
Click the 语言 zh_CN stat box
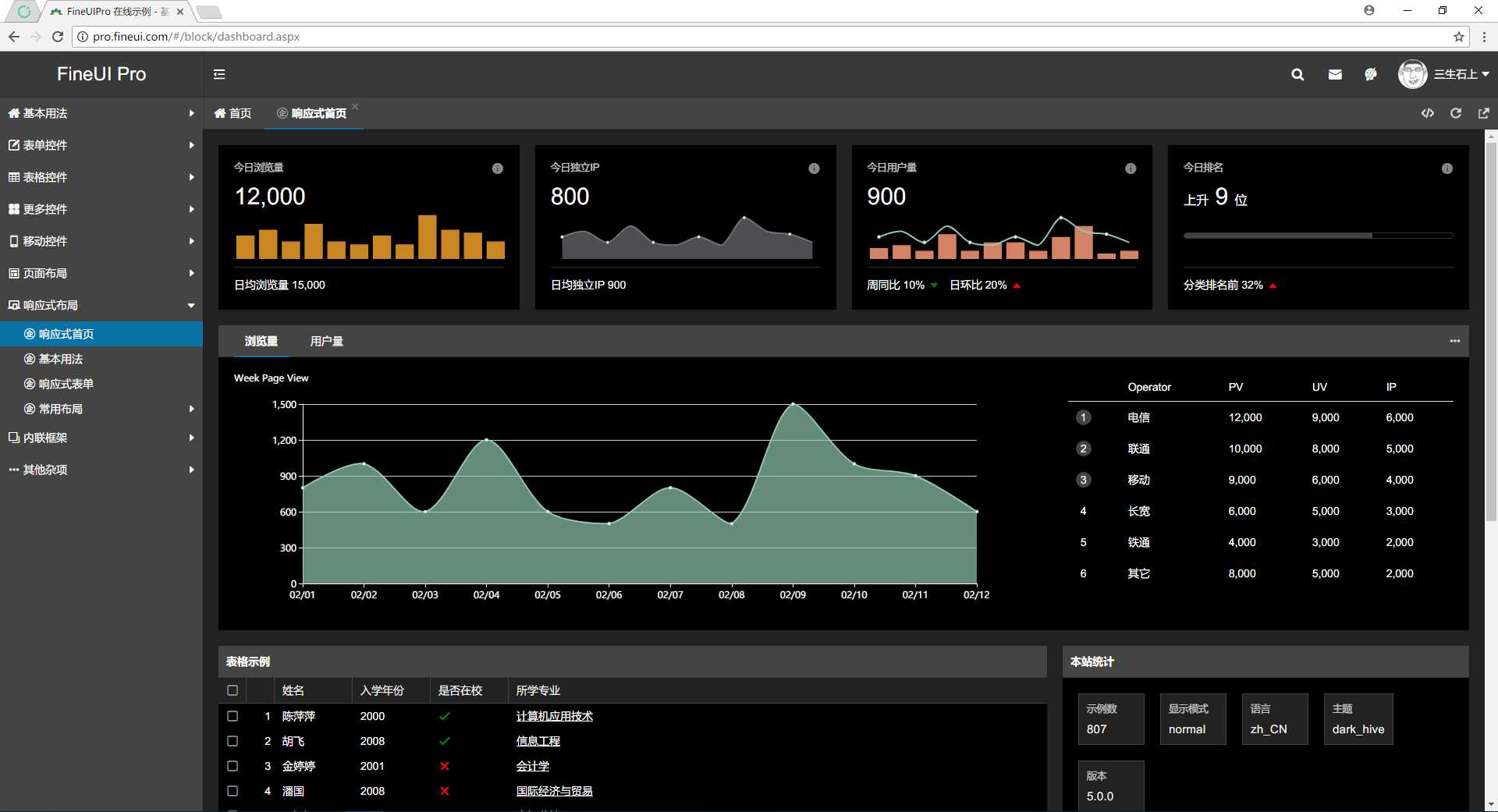click(1275, 719)
